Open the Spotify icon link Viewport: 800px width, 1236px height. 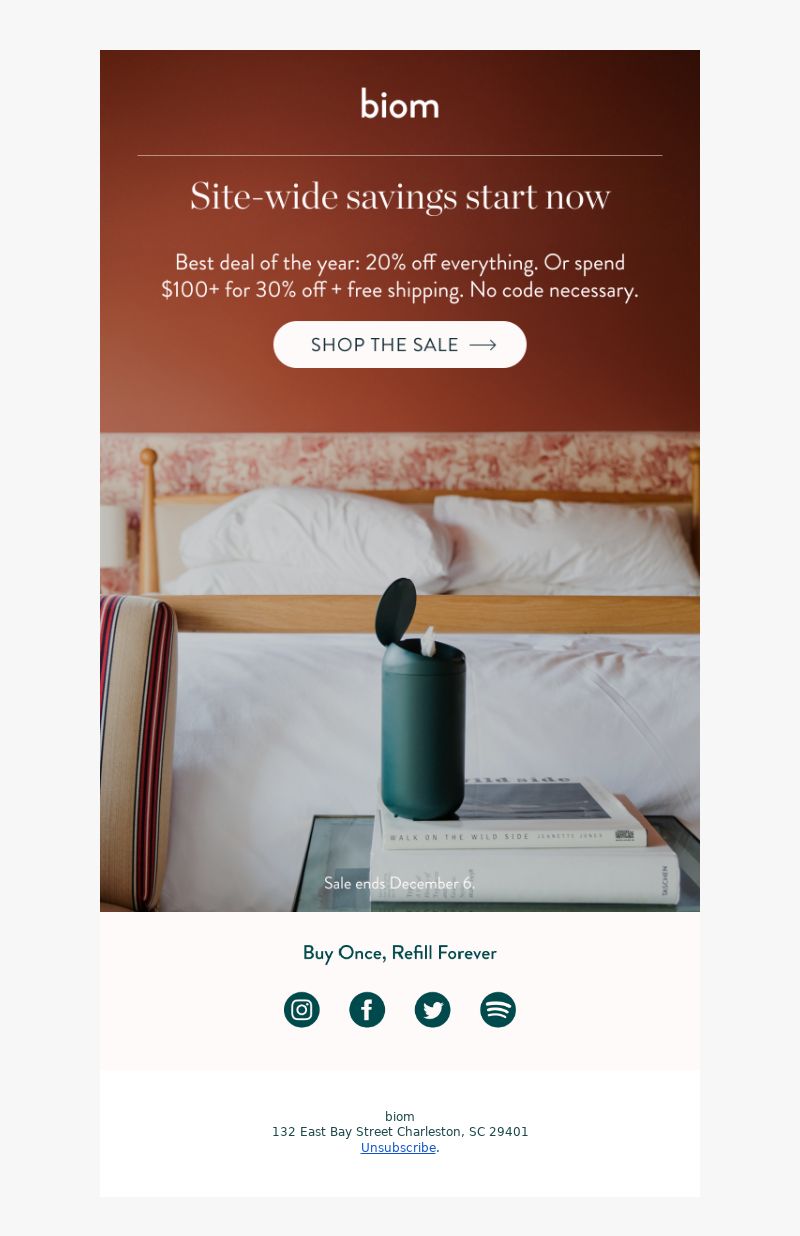498,1009
